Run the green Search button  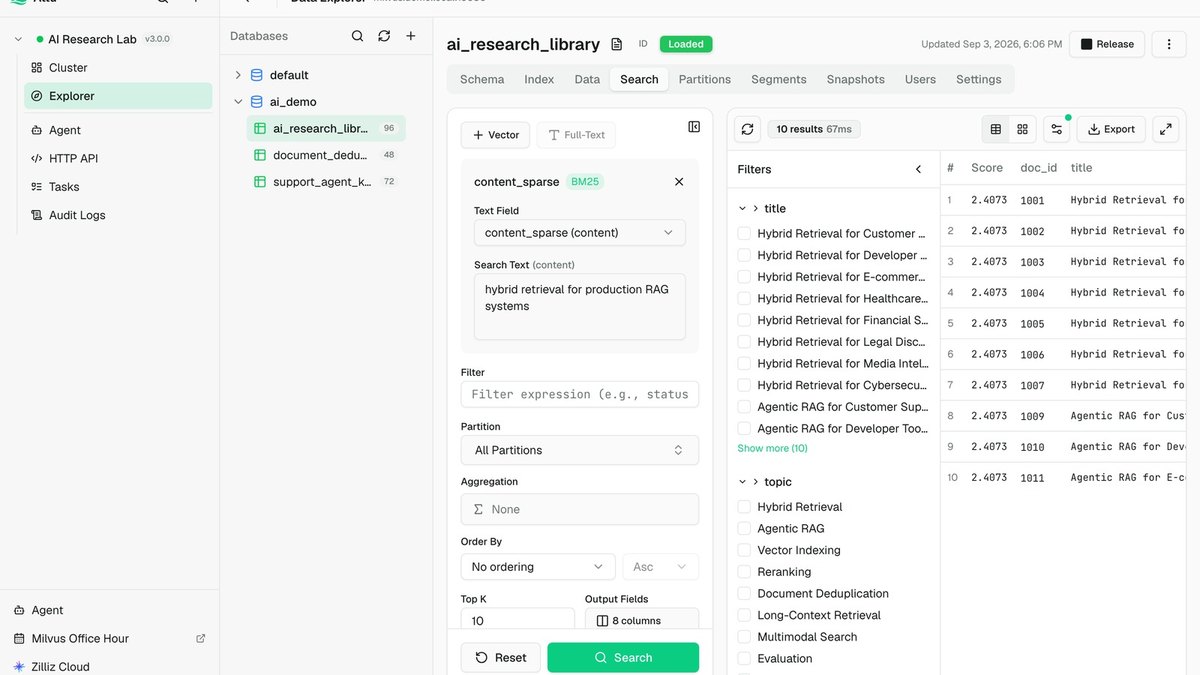[x=623, y=657]
